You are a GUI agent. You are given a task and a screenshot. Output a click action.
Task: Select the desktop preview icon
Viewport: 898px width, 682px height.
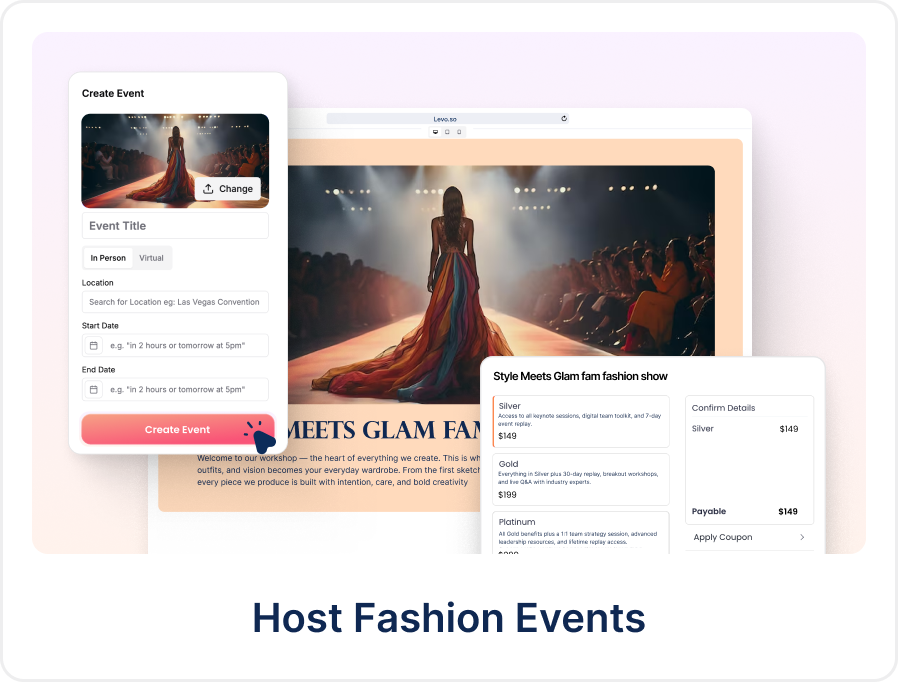(x=435, y=131)
